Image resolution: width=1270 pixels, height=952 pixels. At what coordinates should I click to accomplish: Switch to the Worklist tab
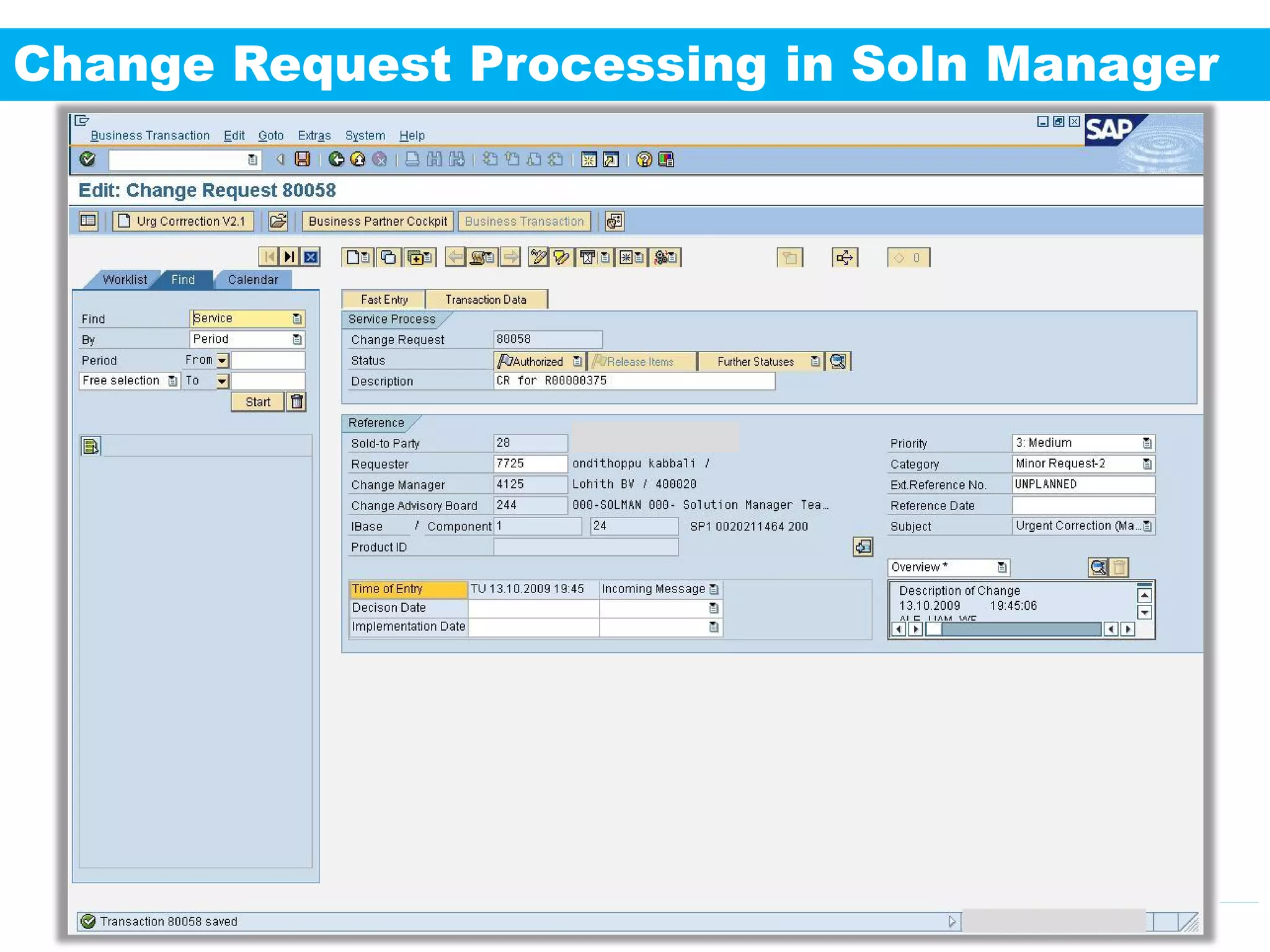click(125, 280)
